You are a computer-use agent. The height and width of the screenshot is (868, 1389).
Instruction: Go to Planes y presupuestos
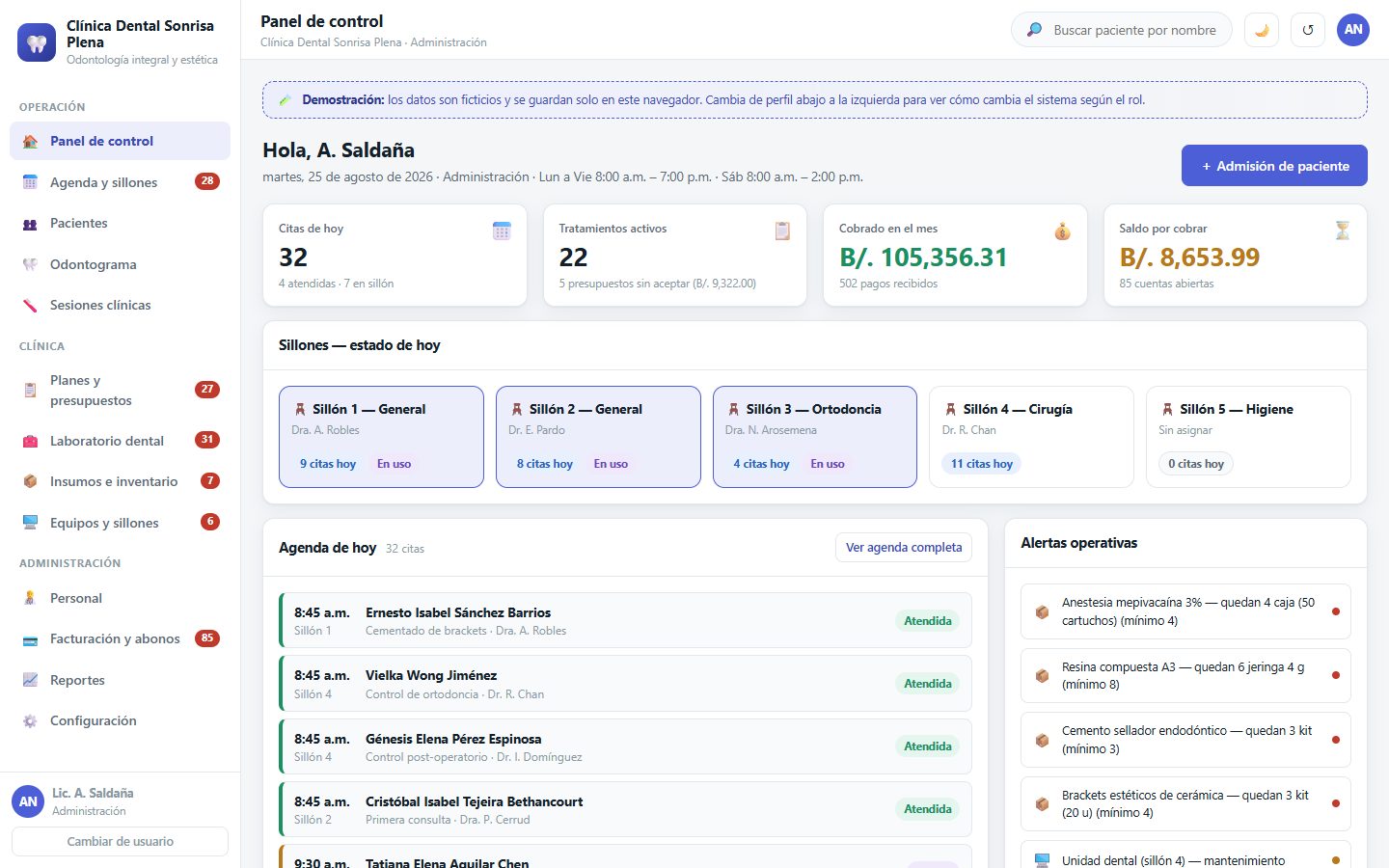120,391
